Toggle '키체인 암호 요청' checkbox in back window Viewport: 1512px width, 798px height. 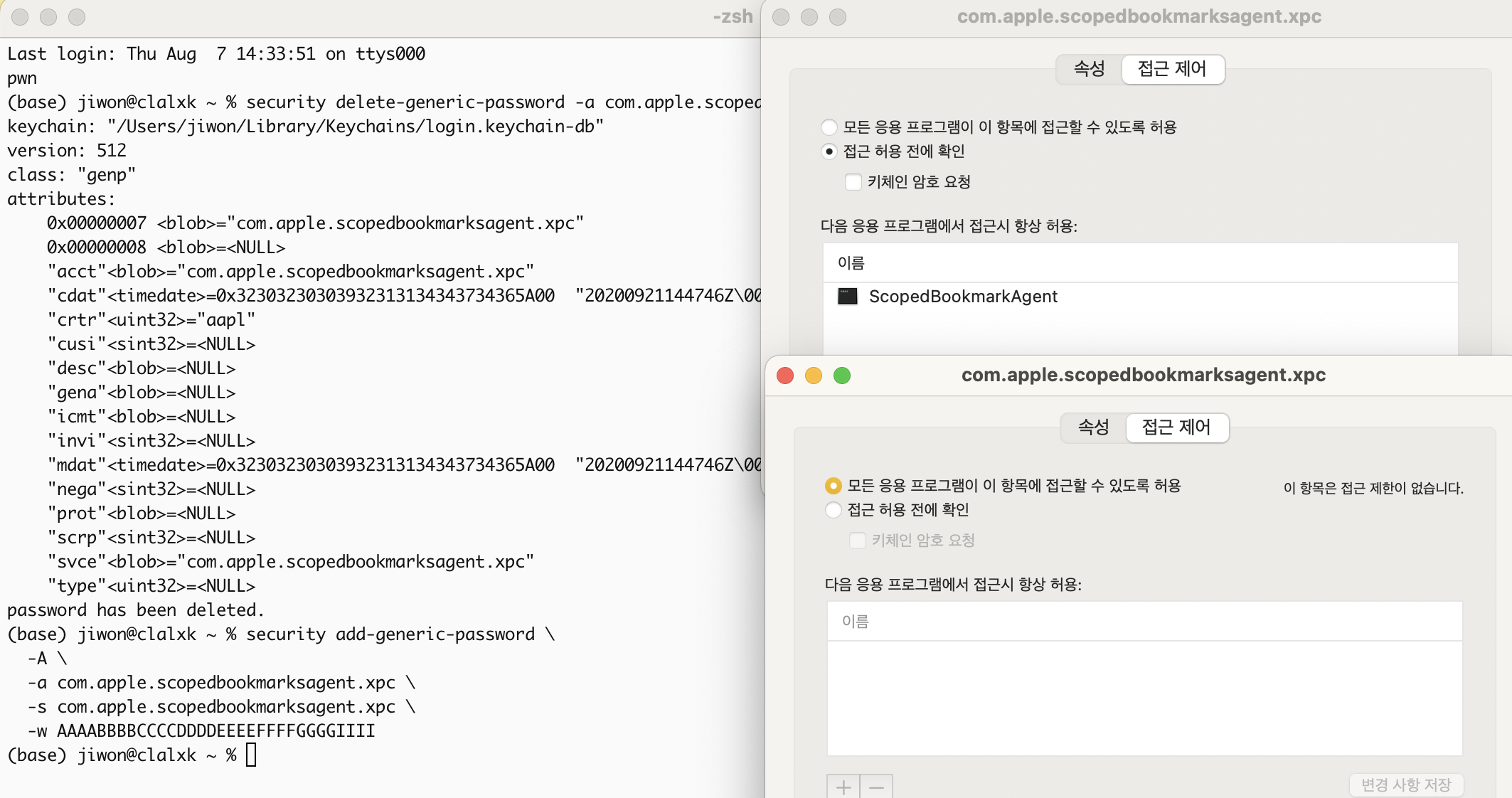[853, 182]
